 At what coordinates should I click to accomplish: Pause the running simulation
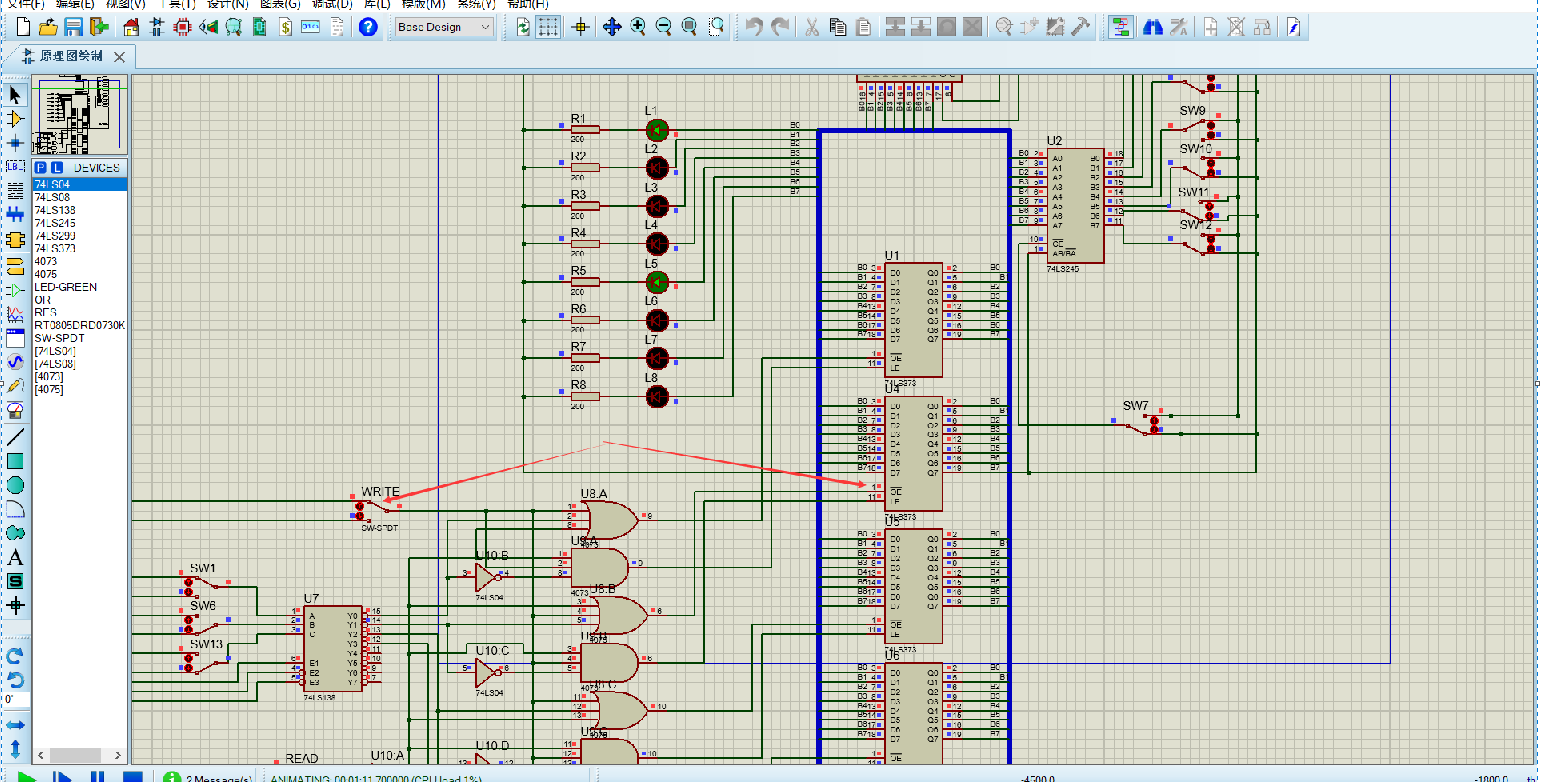(97, 776)
